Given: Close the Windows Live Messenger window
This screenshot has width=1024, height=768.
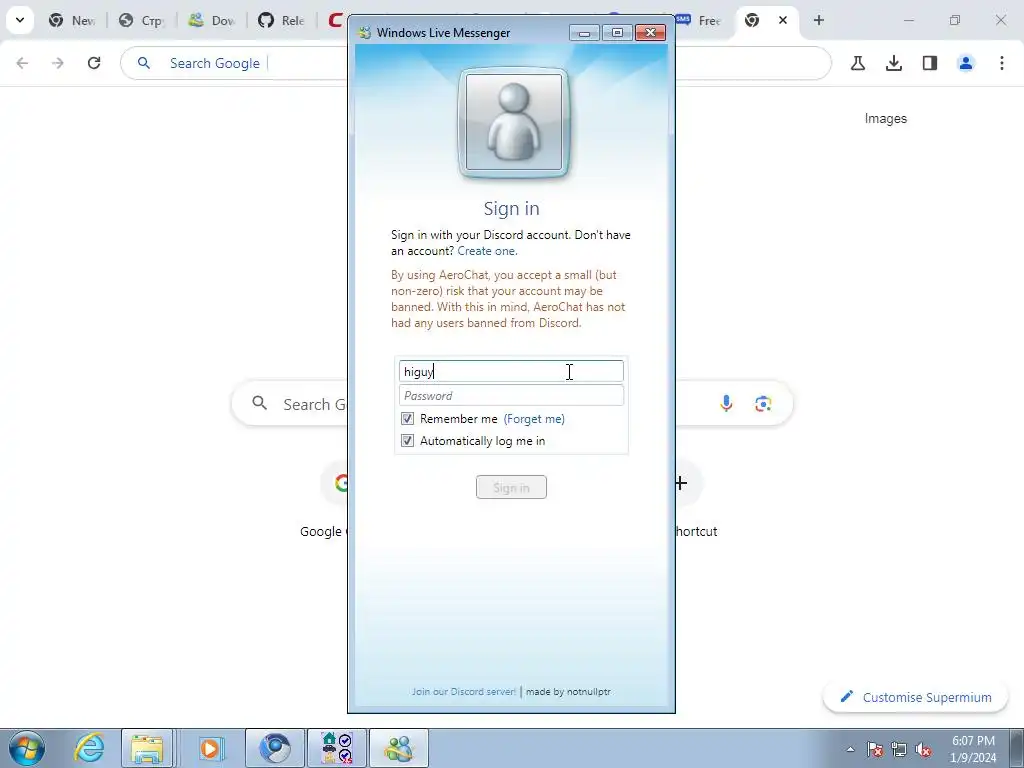Looking at the screenshot, I should point(650,33).
